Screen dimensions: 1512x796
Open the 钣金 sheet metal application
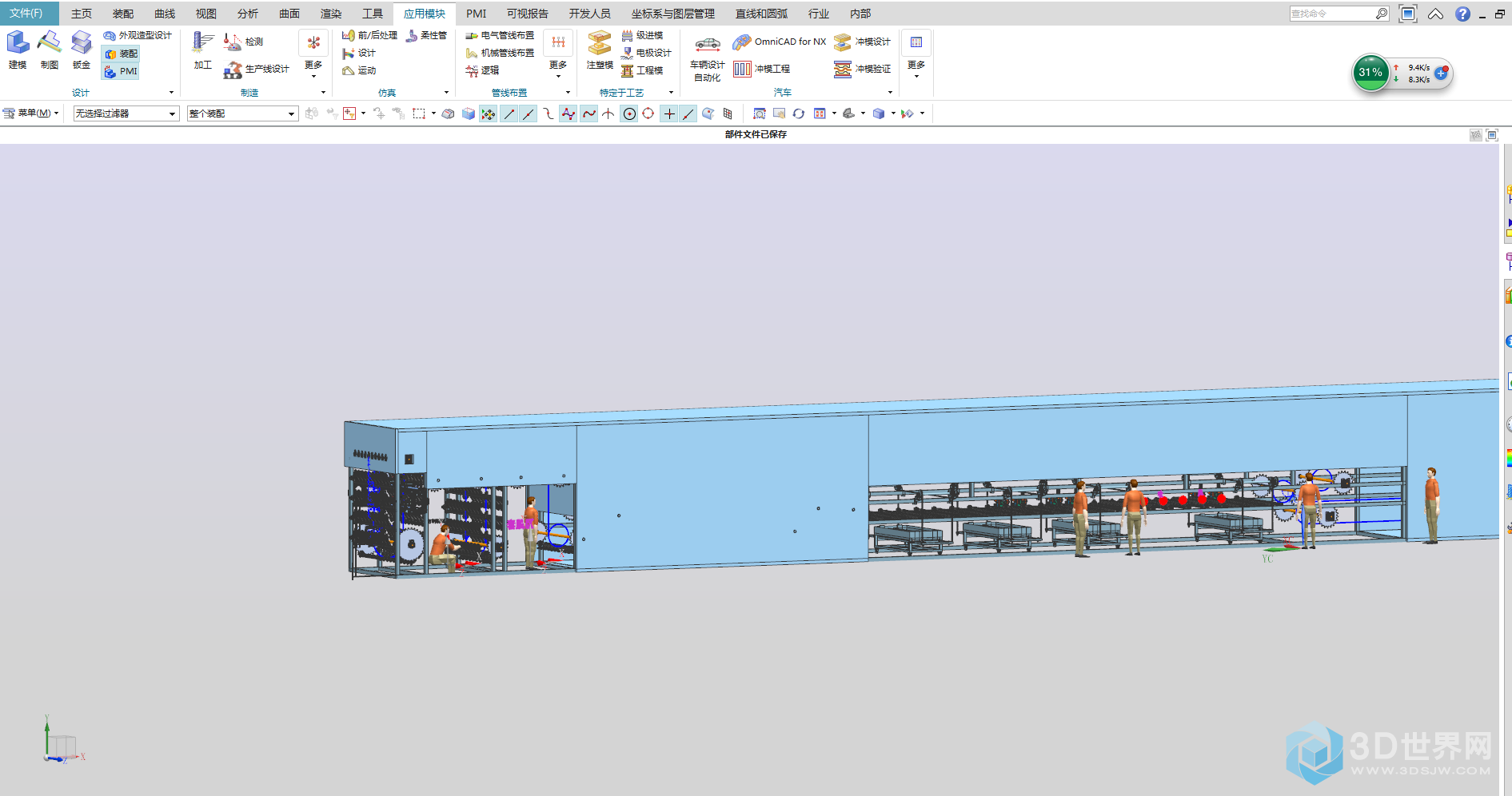tap(82, 50)
